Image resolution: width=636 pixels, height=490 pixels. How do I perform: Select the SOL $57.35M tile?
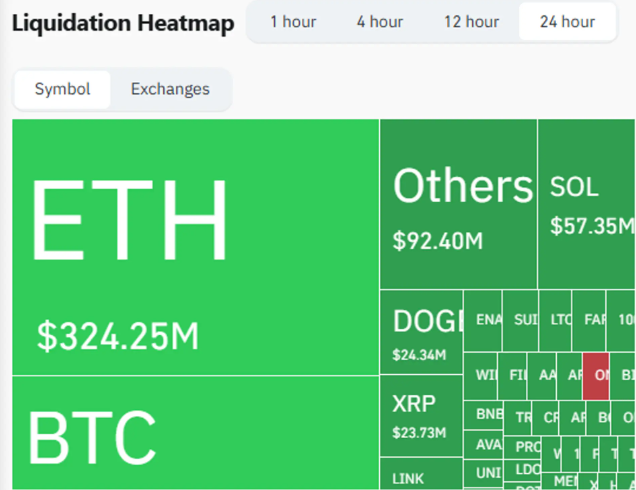click(586, 205)
